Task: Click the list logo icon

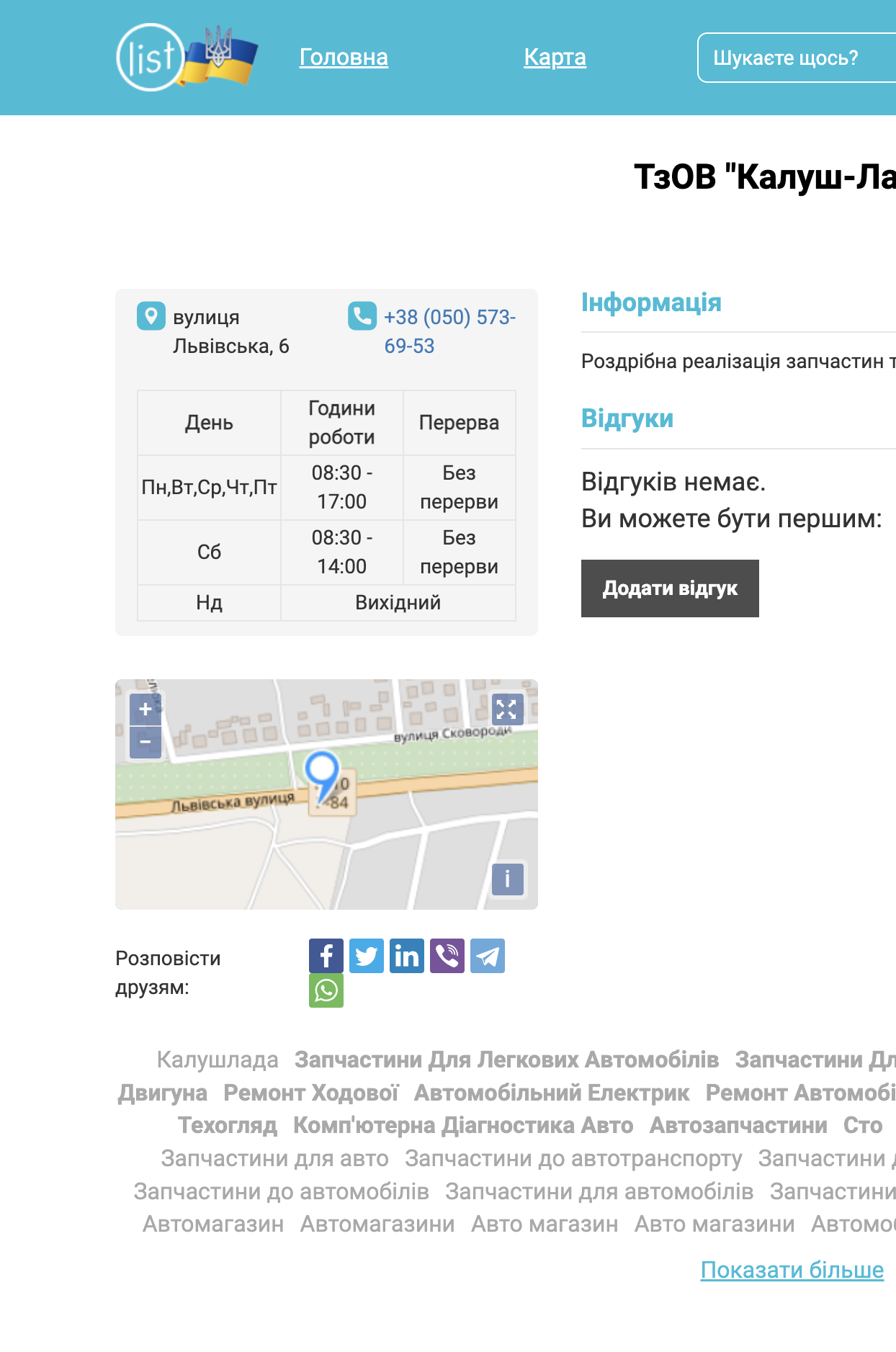Action: 187,57
